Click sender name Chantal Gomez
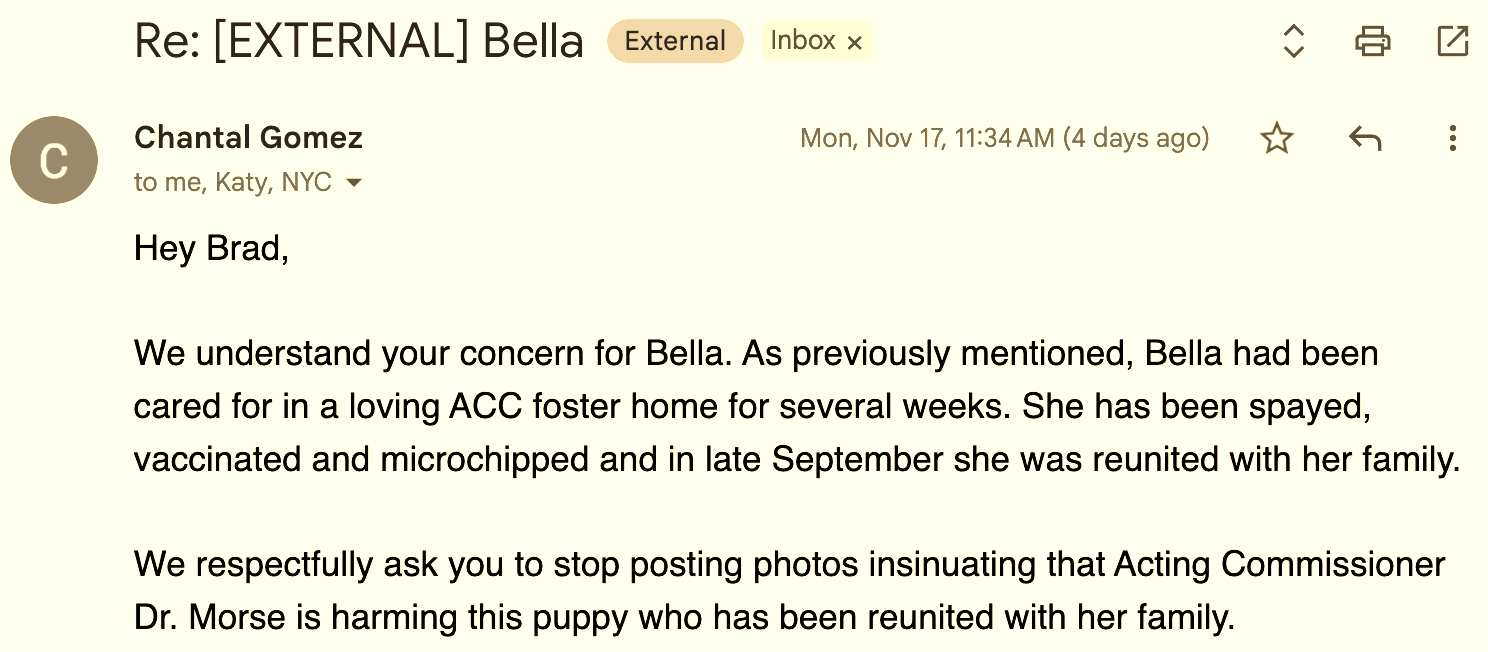This screenshot has width=1488, height=652. coord(248,137)
